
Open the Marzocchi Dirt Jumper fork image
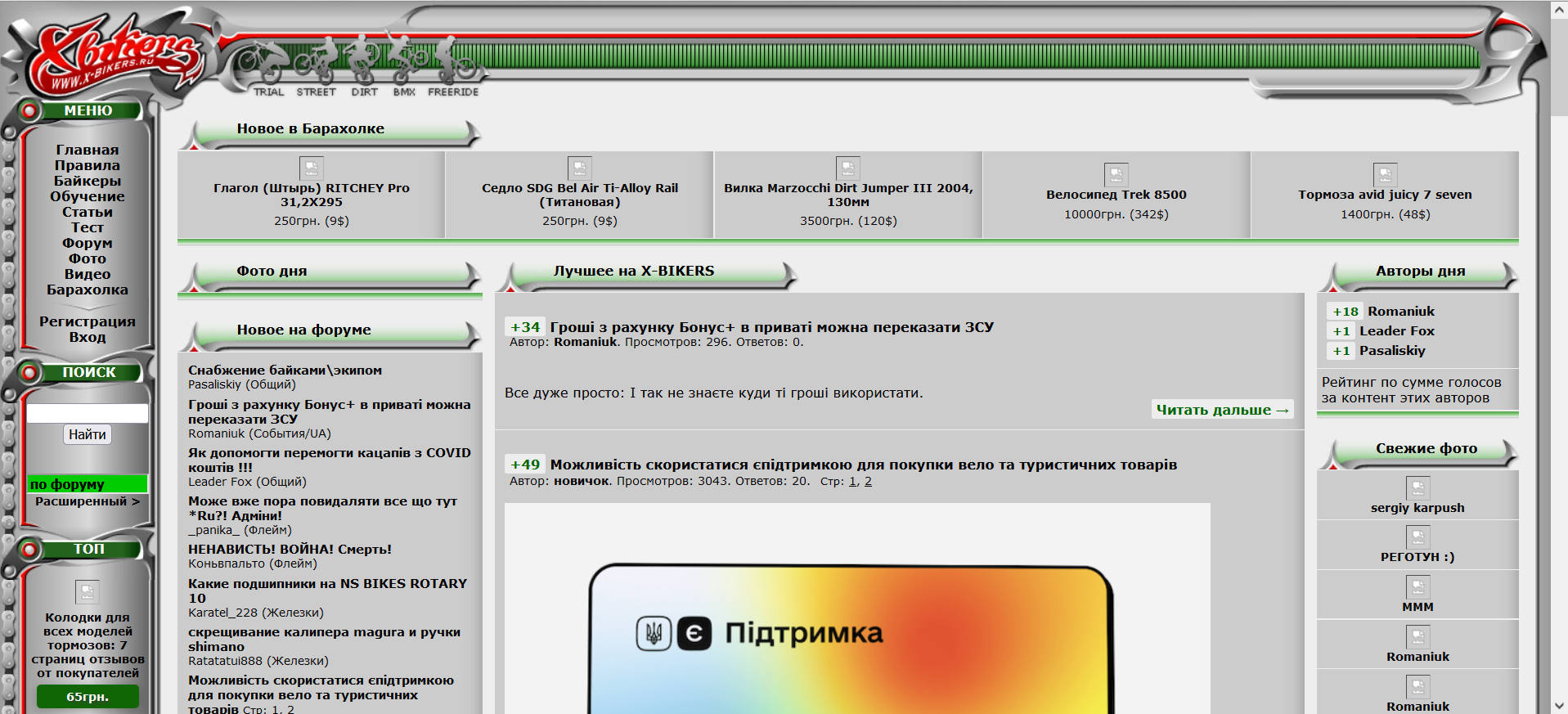[848, 168]
